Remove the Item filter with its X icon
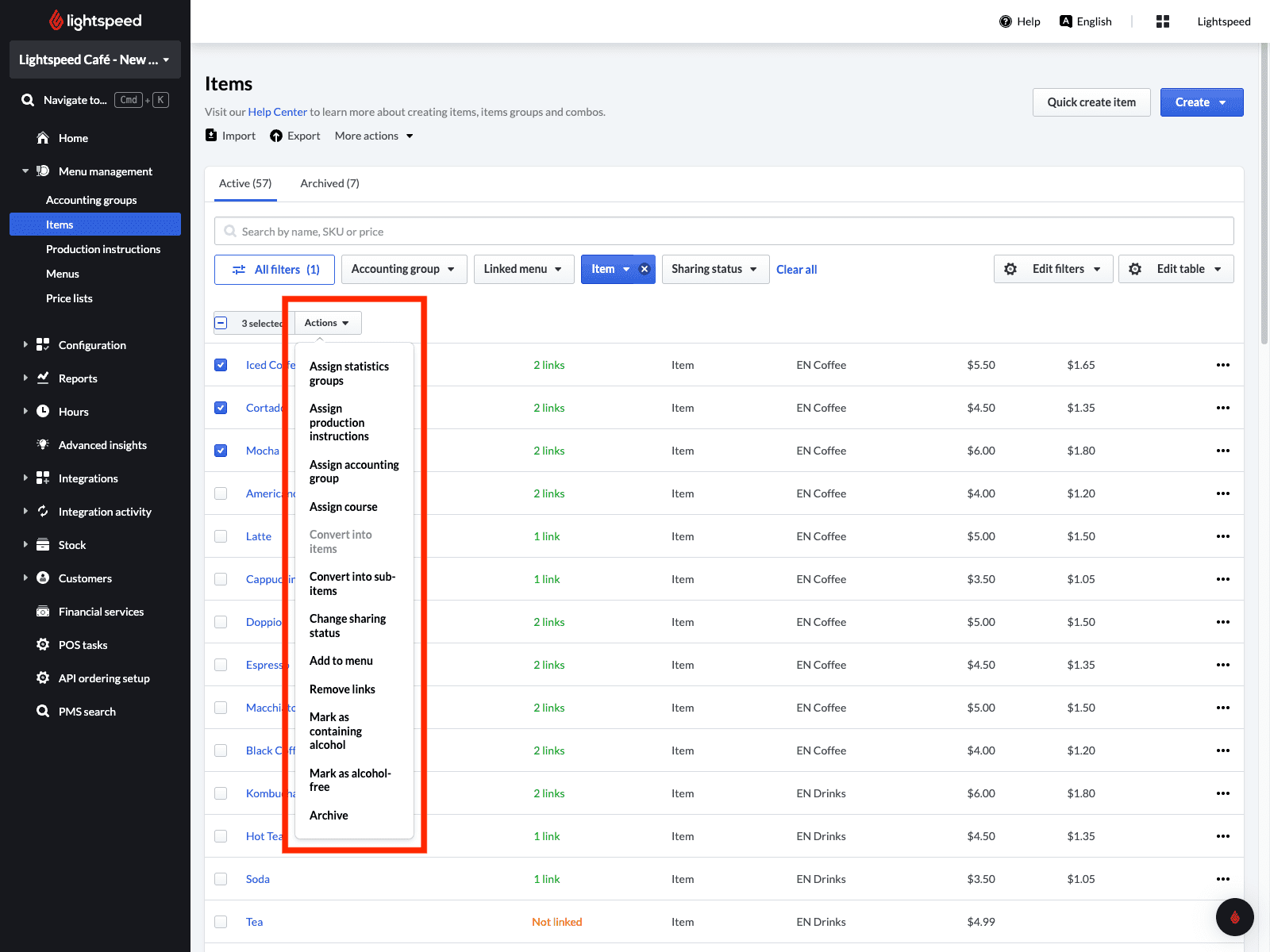 pos(645,269)
